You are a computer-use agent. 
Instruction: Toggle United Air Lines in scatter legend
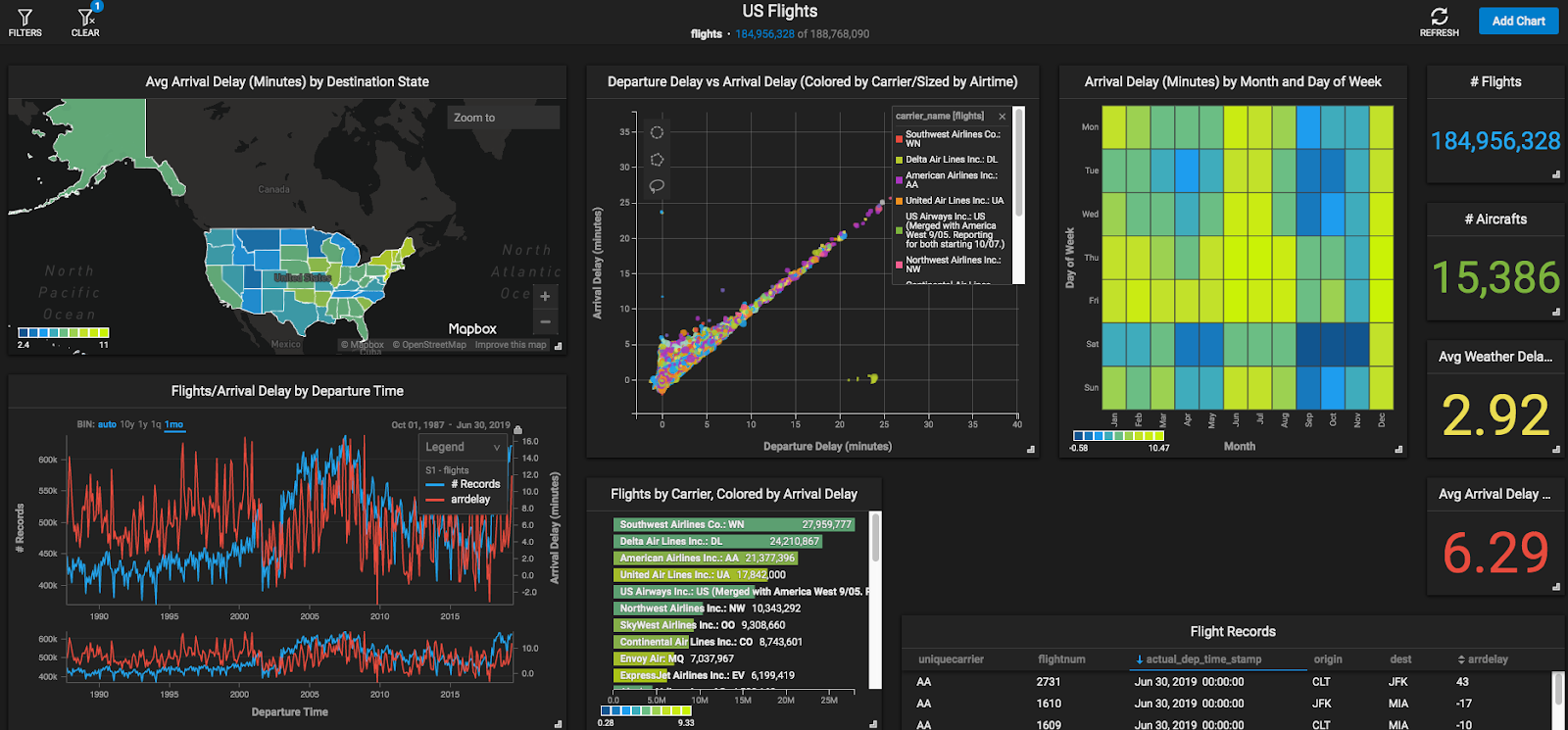950,201
